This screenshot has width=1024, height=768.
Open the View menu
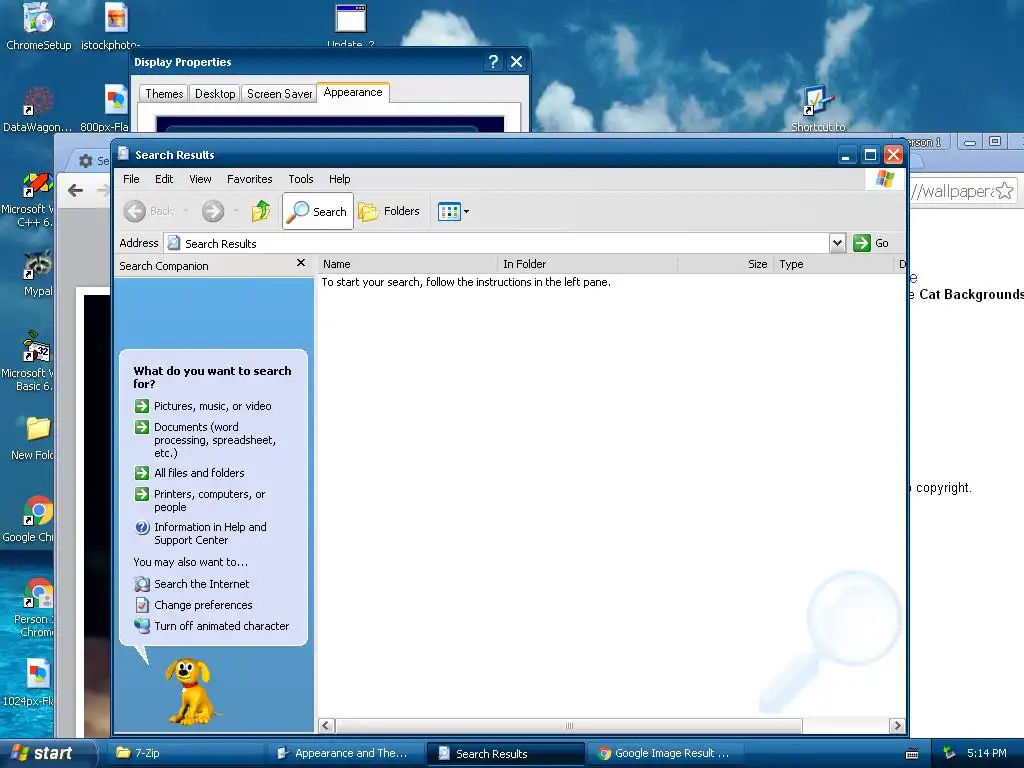pyautogui.click(x=200, y=179)
